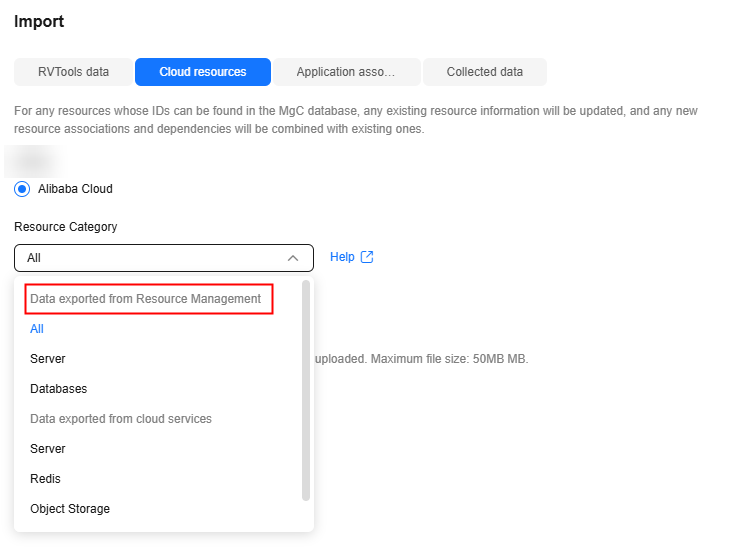Select Databases from the dropdown
731x549 pixels.
tap(59, 389)
